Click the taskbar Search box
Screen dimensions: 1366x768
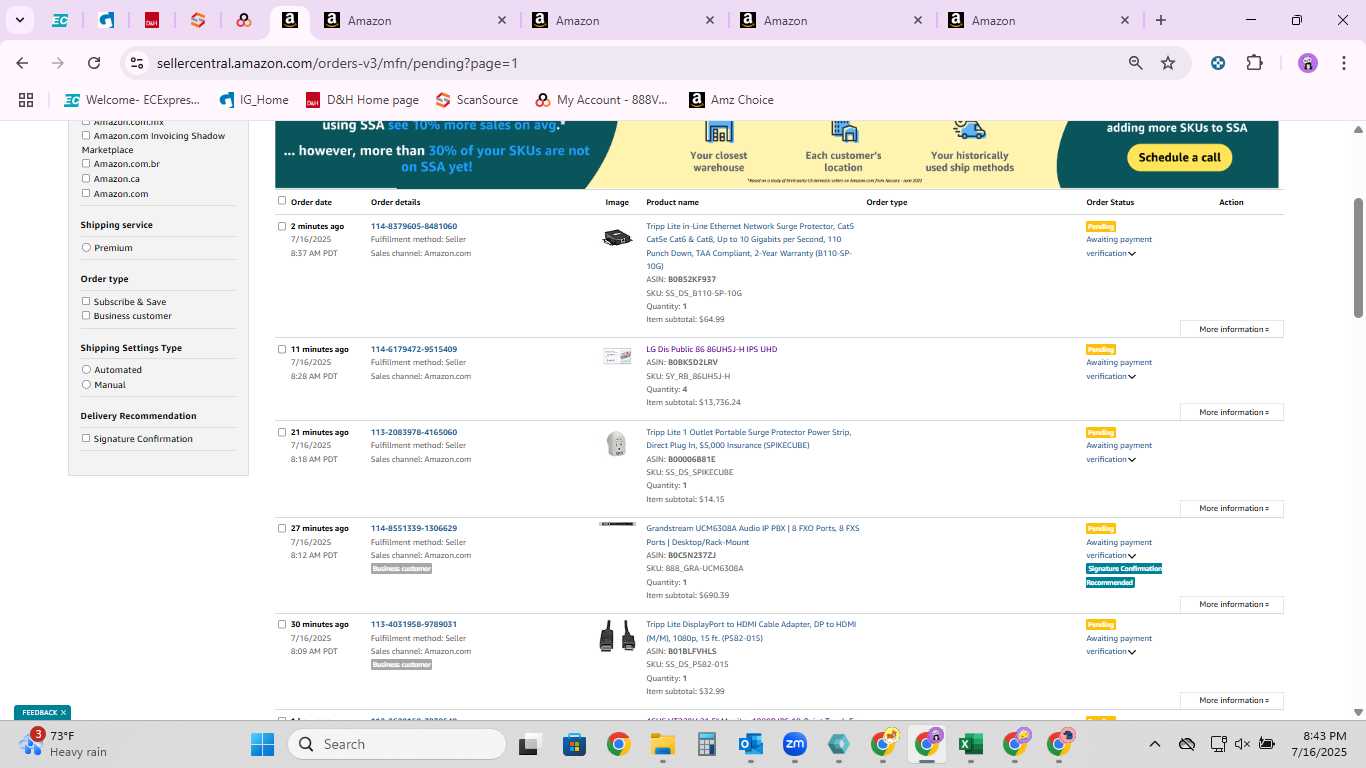[397, 744]
